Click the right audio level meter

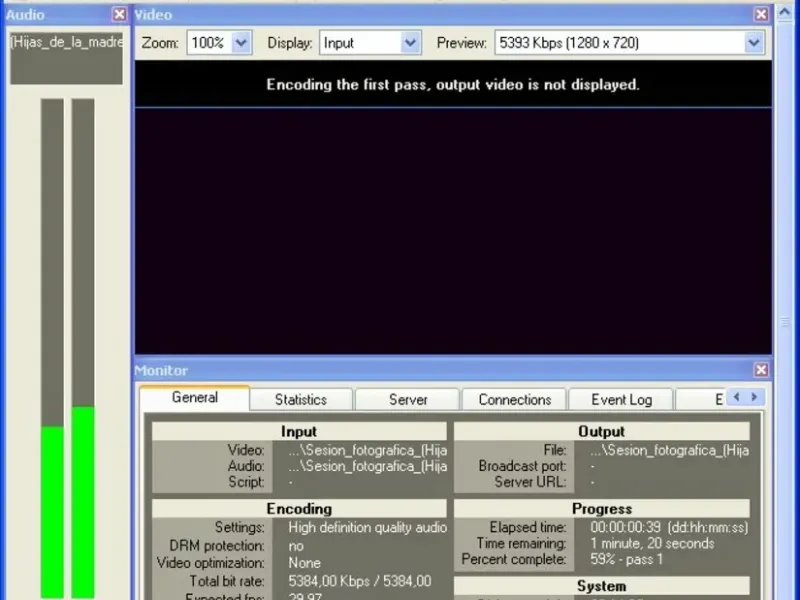(x=83, y=348)
